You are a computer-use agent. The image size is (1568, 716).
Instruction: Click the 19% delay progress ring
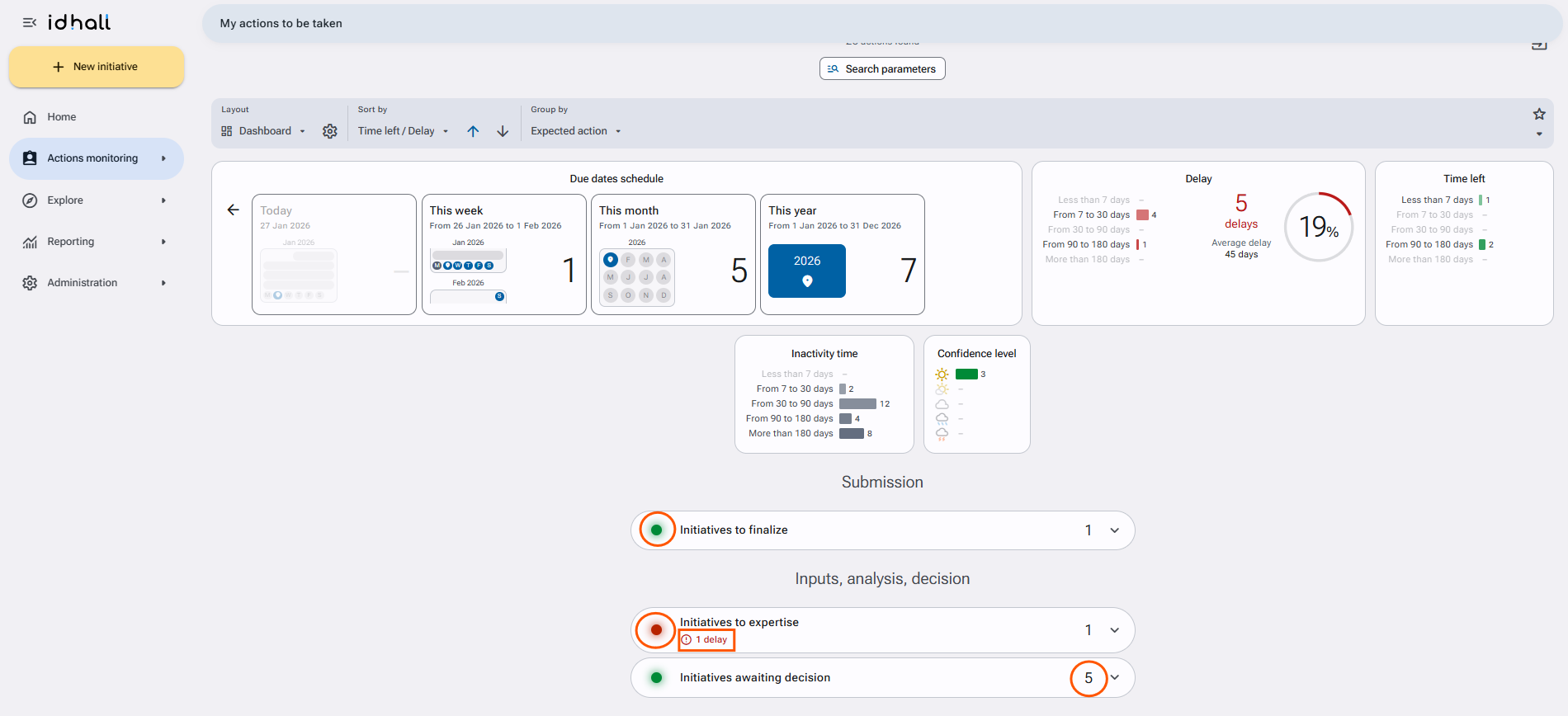(x=1319, y=227)
